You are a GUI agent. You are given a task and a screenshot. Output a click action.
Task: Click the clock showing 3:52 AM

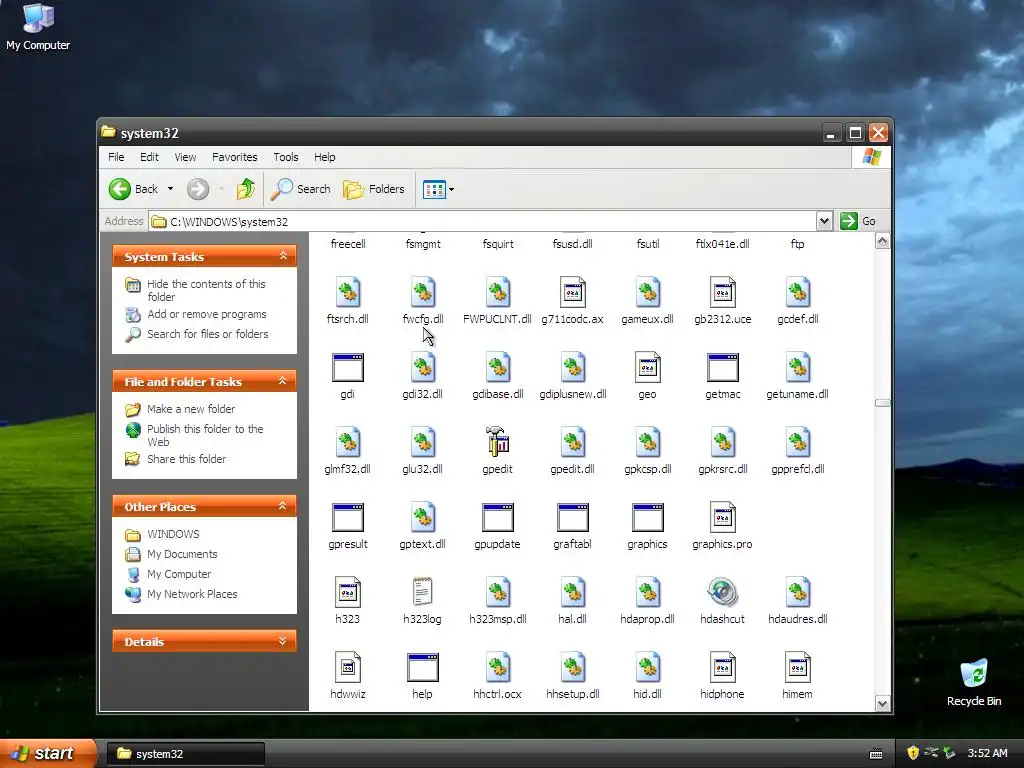tap(987, 753)
